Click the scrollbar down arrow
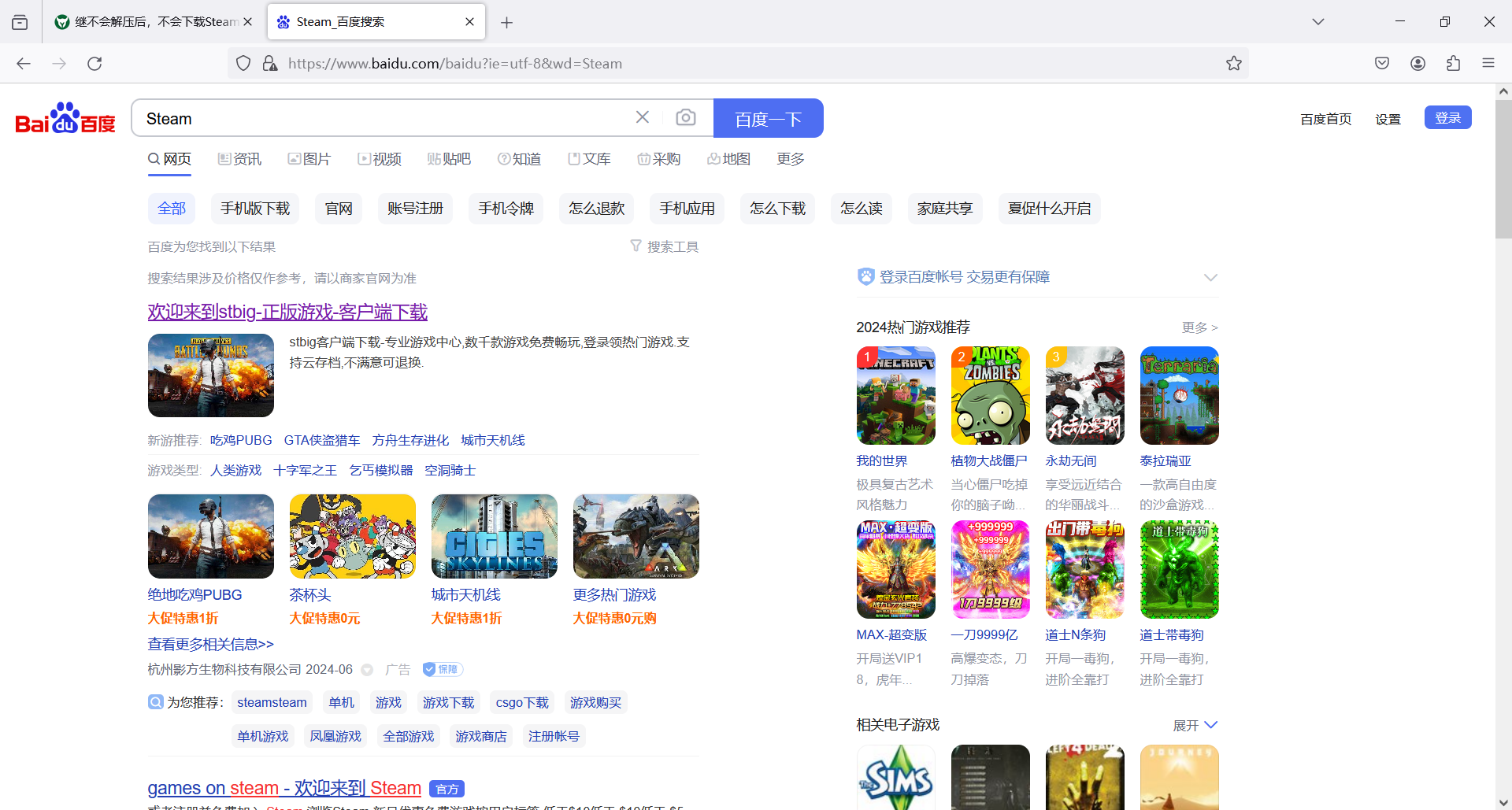This screenshot has width=1512, height=810. pyautogui.click(x=1503, y=801)
